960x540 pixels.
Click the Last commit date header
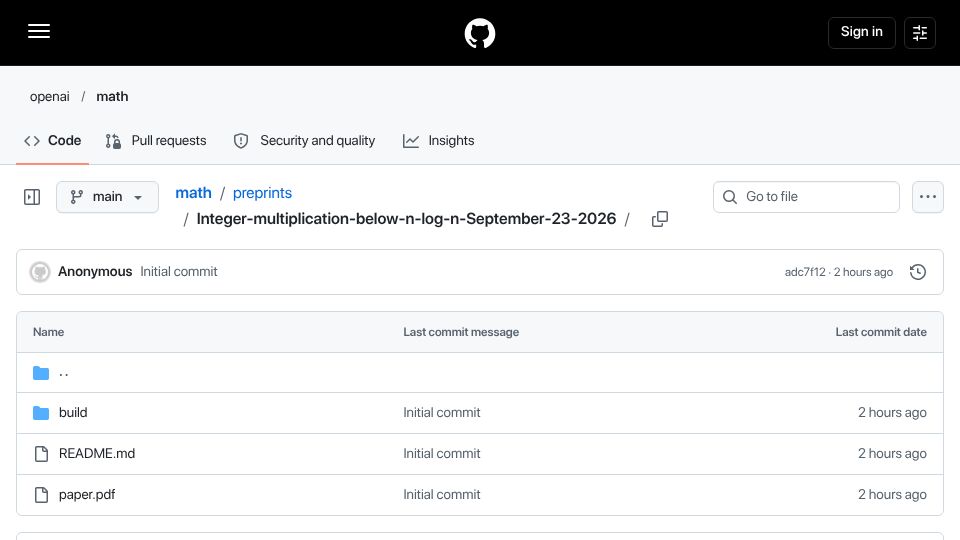click(x=880, y=332)
